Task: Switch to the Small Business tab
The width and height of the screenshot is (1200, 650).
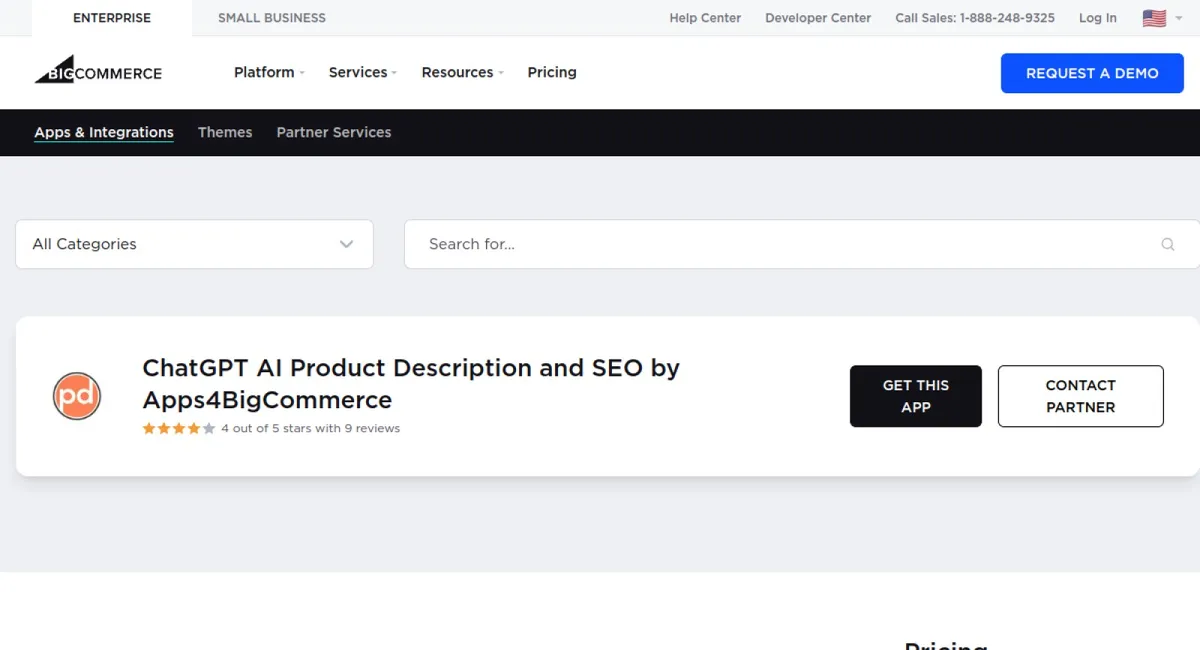Action: tap(271, 17)
